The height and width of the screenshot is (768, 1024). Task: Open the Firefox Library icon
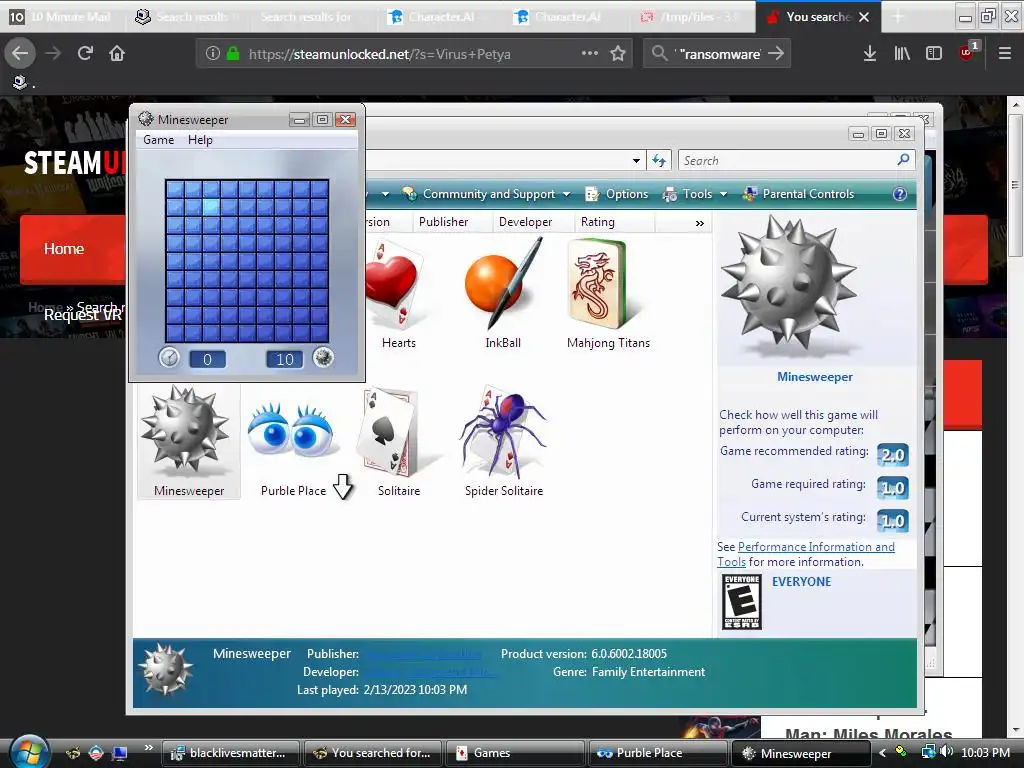click(902, 54)
